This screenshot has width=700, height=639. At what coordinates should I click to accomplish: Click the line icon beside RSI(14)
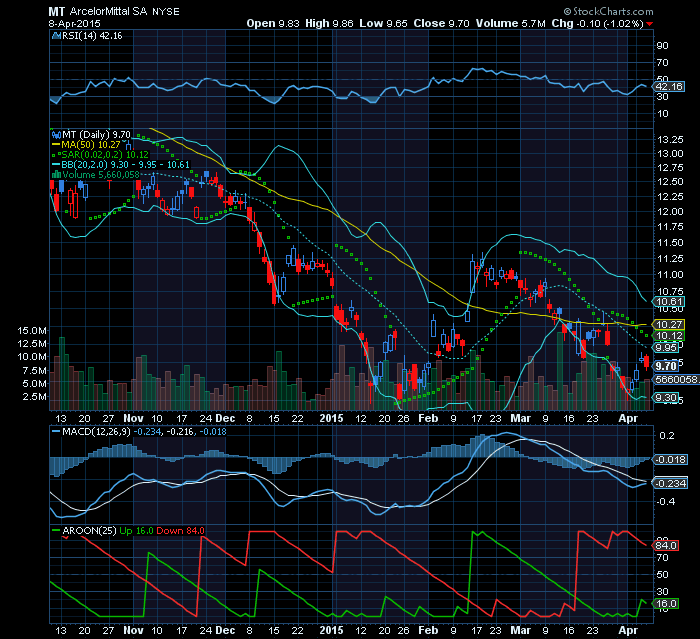54,34
